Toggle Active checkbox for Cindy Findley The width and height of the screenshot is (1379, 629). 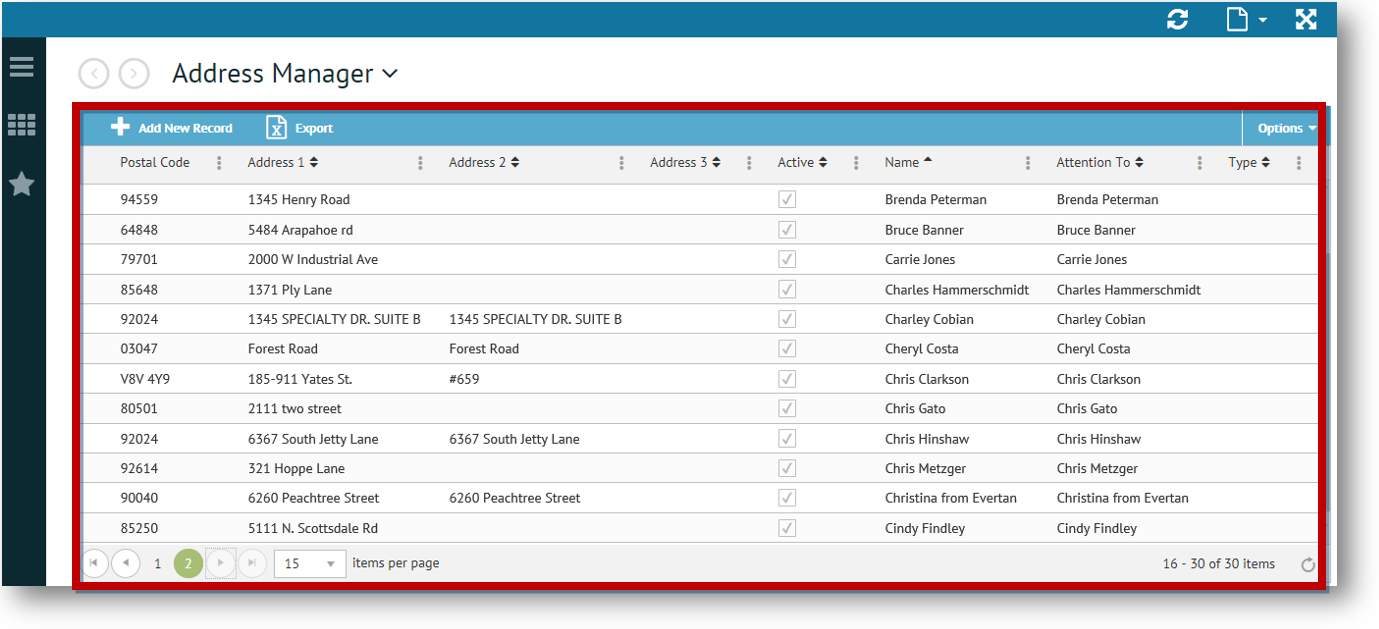coord(787,528)
